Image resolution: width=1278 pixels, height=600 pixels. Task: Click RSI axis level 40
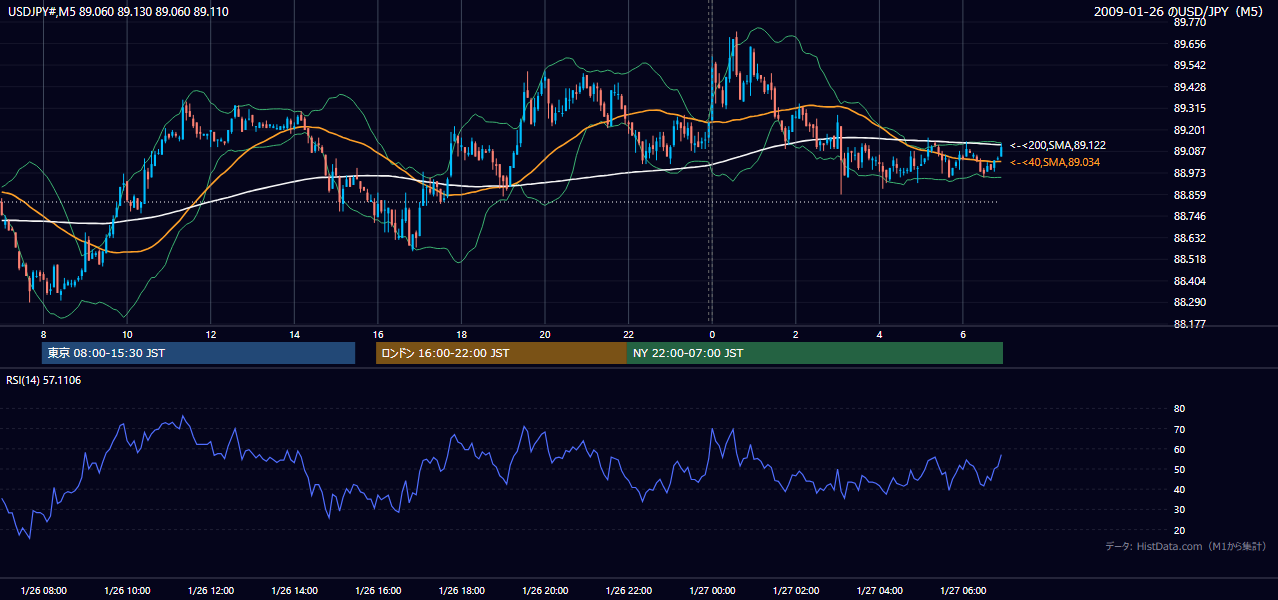1179,490
